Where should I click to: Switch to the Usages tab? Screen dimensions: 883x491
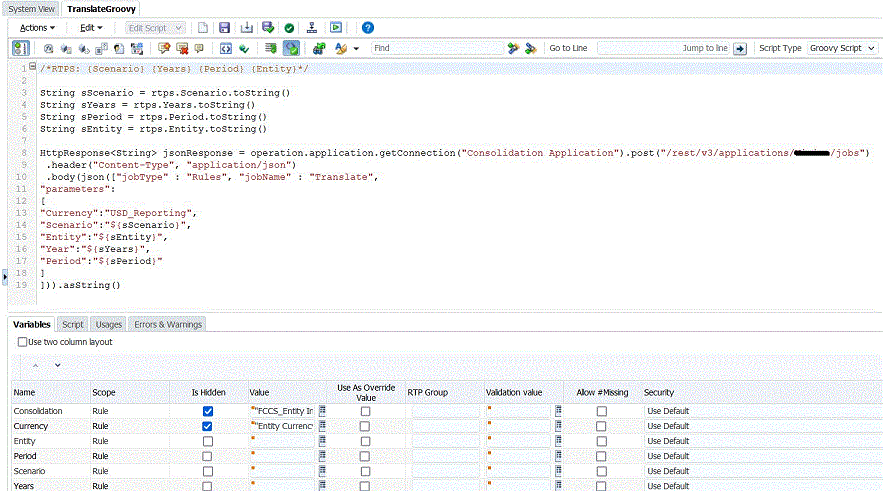108,324
